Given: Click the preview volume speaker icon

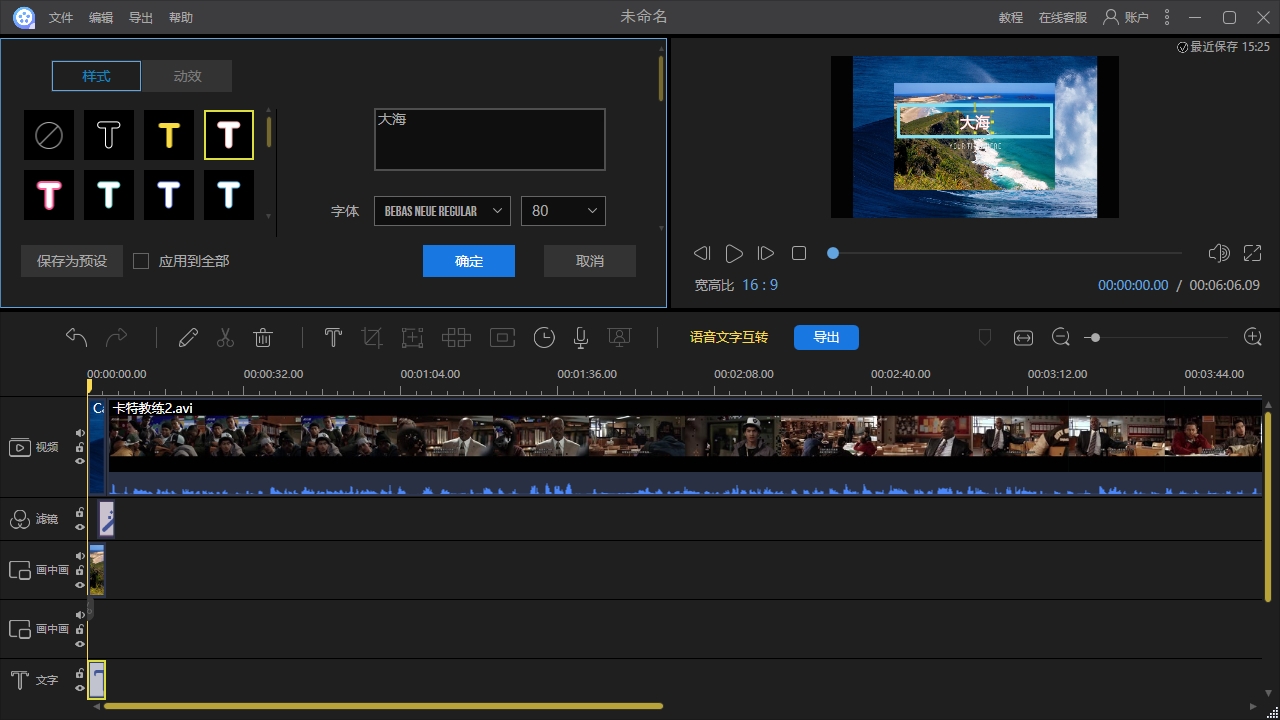Looking at the screenshot, I should [1218, 253].
